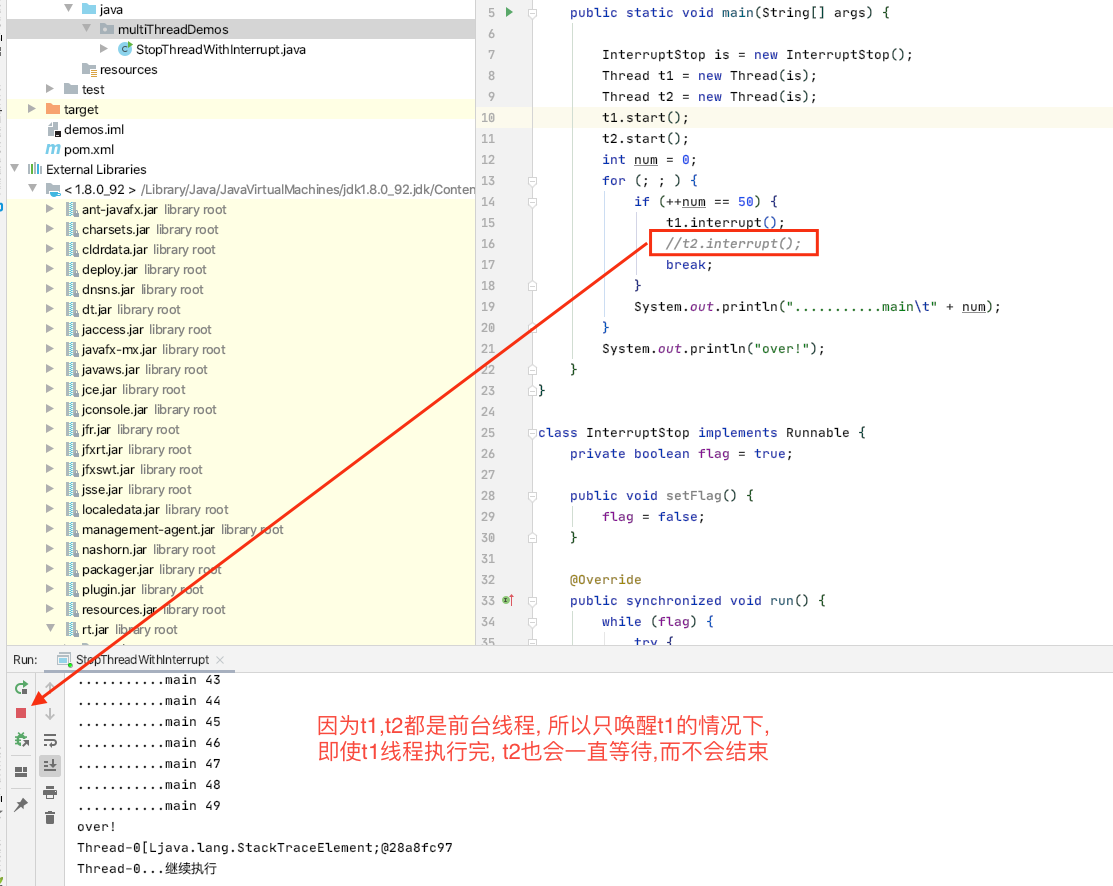Click the restore layout icon in Run panel
The width and height of the screenshot is (1113, 886).
(21, 772)
